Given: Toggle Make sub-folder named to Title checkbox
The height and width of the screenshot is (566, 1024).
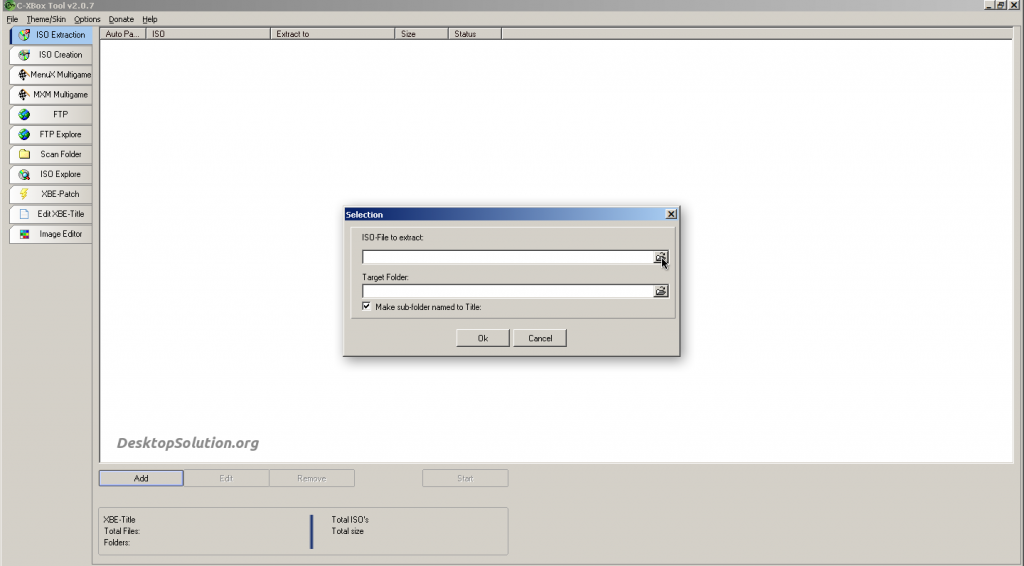Looking at the screenshot, I should (x=366, y=306).
